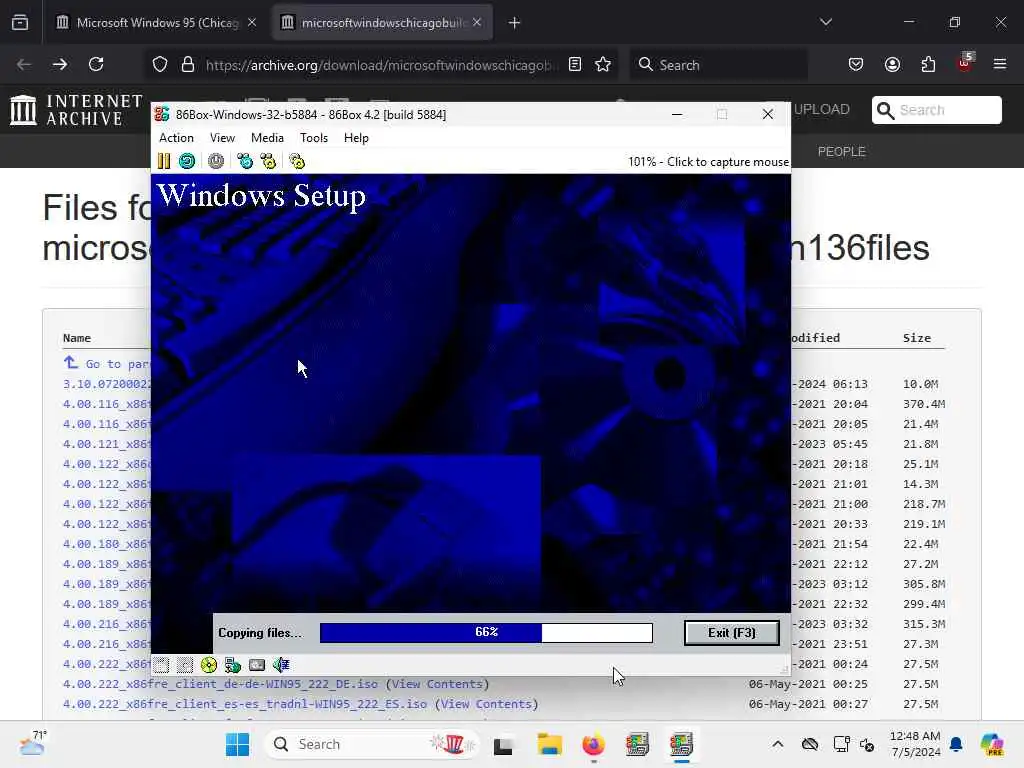This screenshot has height=768, width=1024.
Task: Open the View menu in 86Box
Action: click(222, 138)
